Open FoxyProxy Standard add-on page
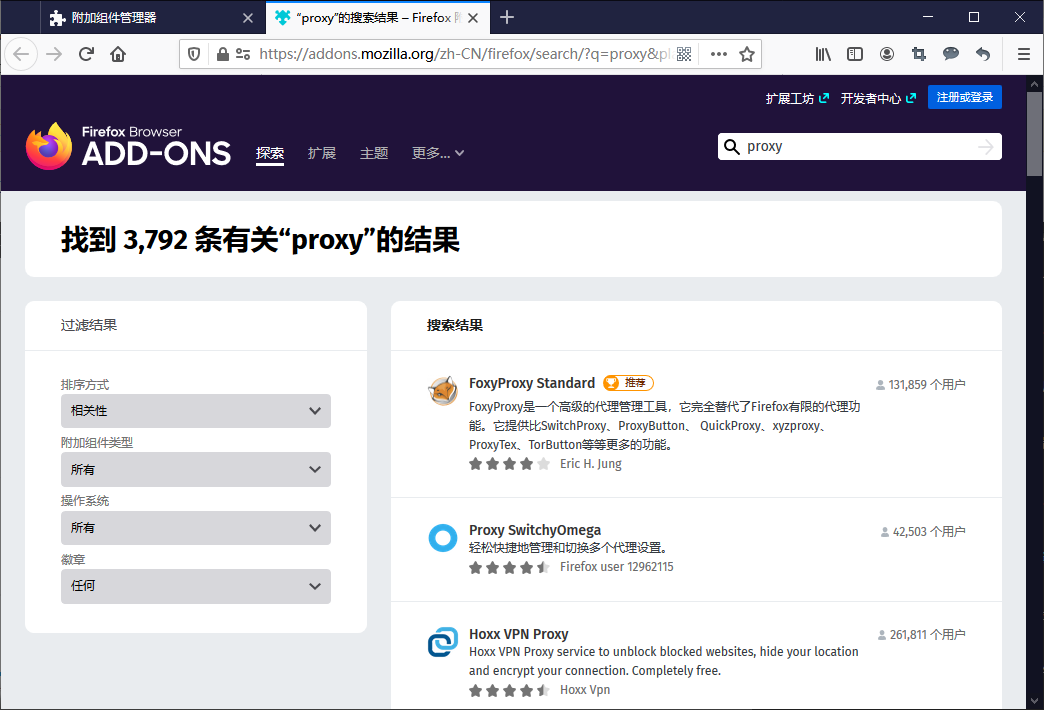 point(532,383)
